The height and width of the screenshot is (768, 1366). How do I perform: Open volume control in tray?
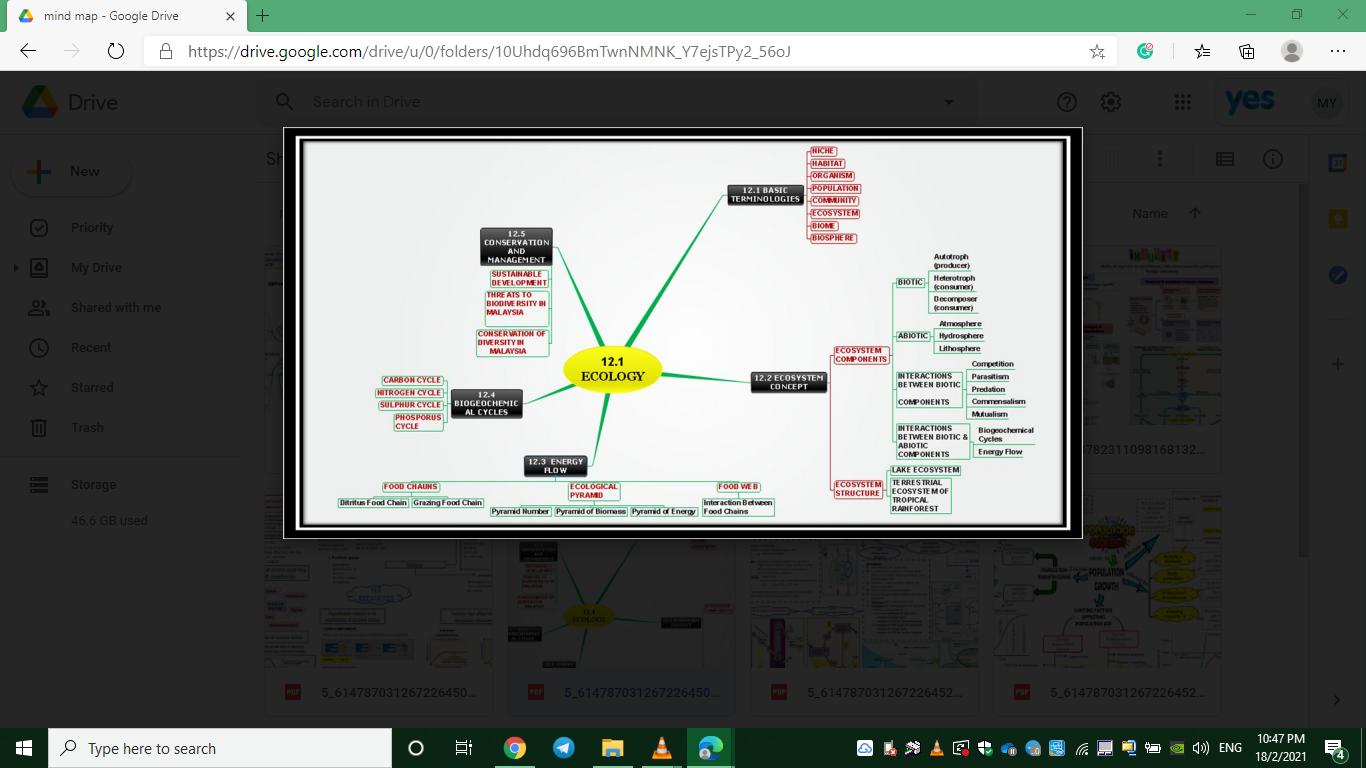(x=1201, y=748)
